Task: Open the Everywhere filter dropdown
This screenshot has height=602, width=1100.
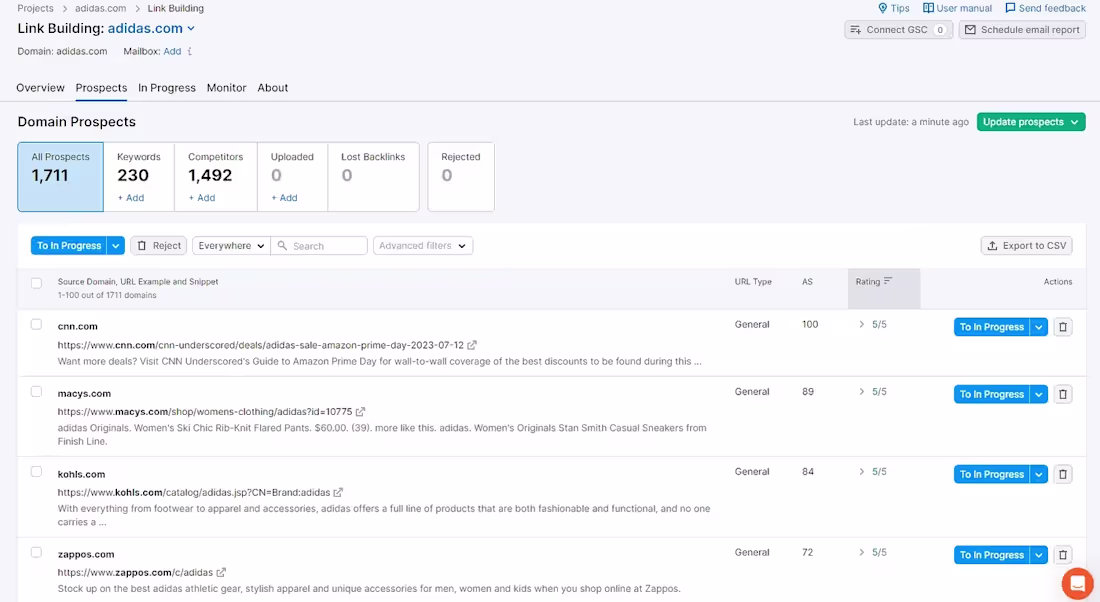Action: tap(230, 245)
